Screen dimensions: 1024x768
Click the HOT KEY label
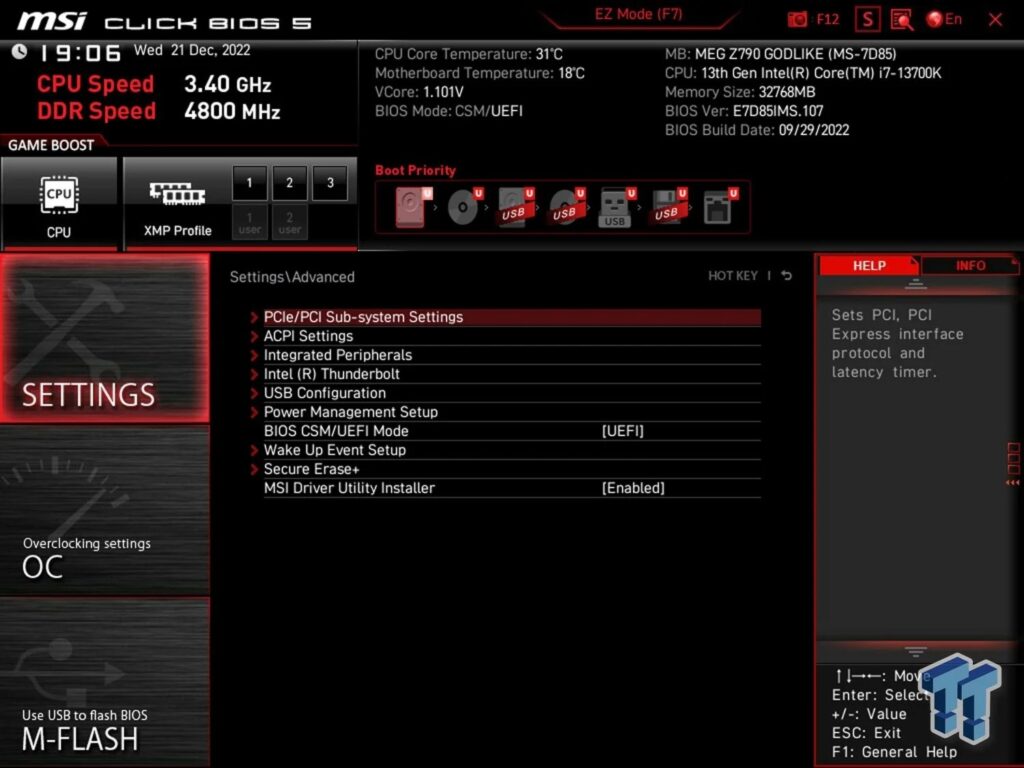[733, 276]
